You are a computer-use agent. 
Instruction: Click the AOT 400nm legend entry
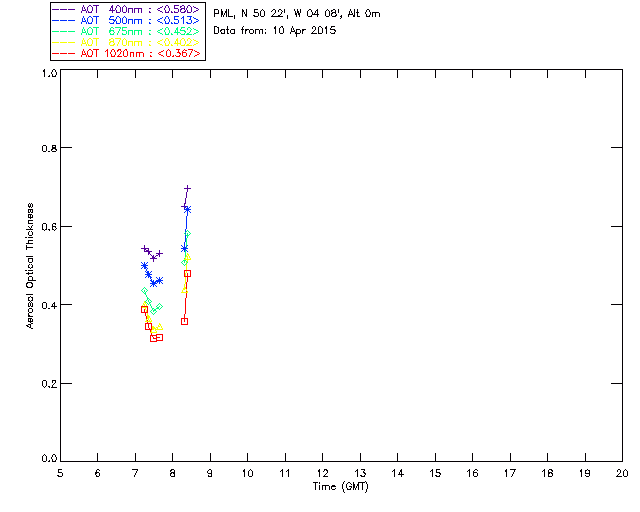coord(127,9)
